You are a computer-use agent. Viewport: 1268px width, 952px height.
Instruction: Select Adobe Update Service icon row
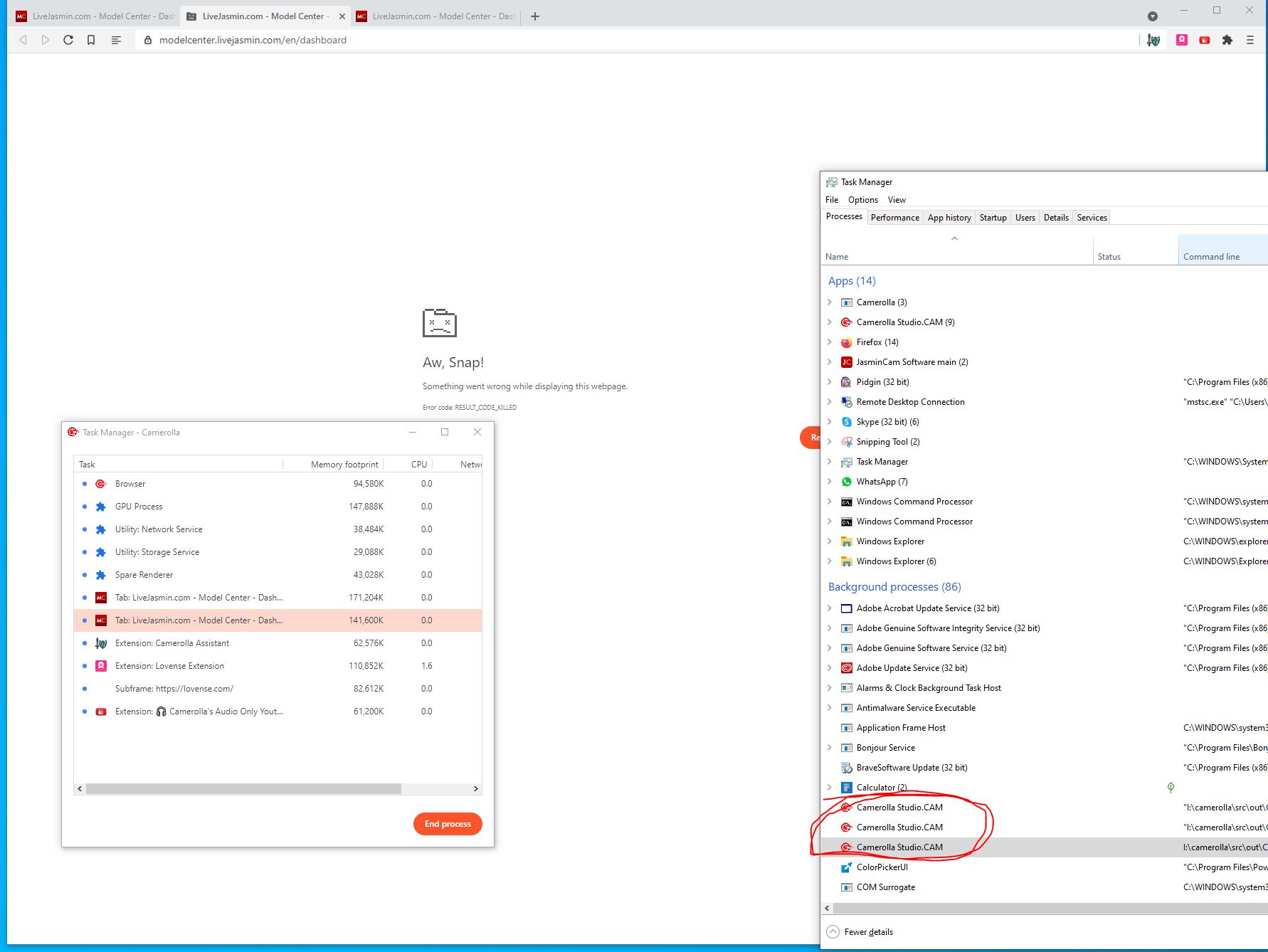(846, 668)
